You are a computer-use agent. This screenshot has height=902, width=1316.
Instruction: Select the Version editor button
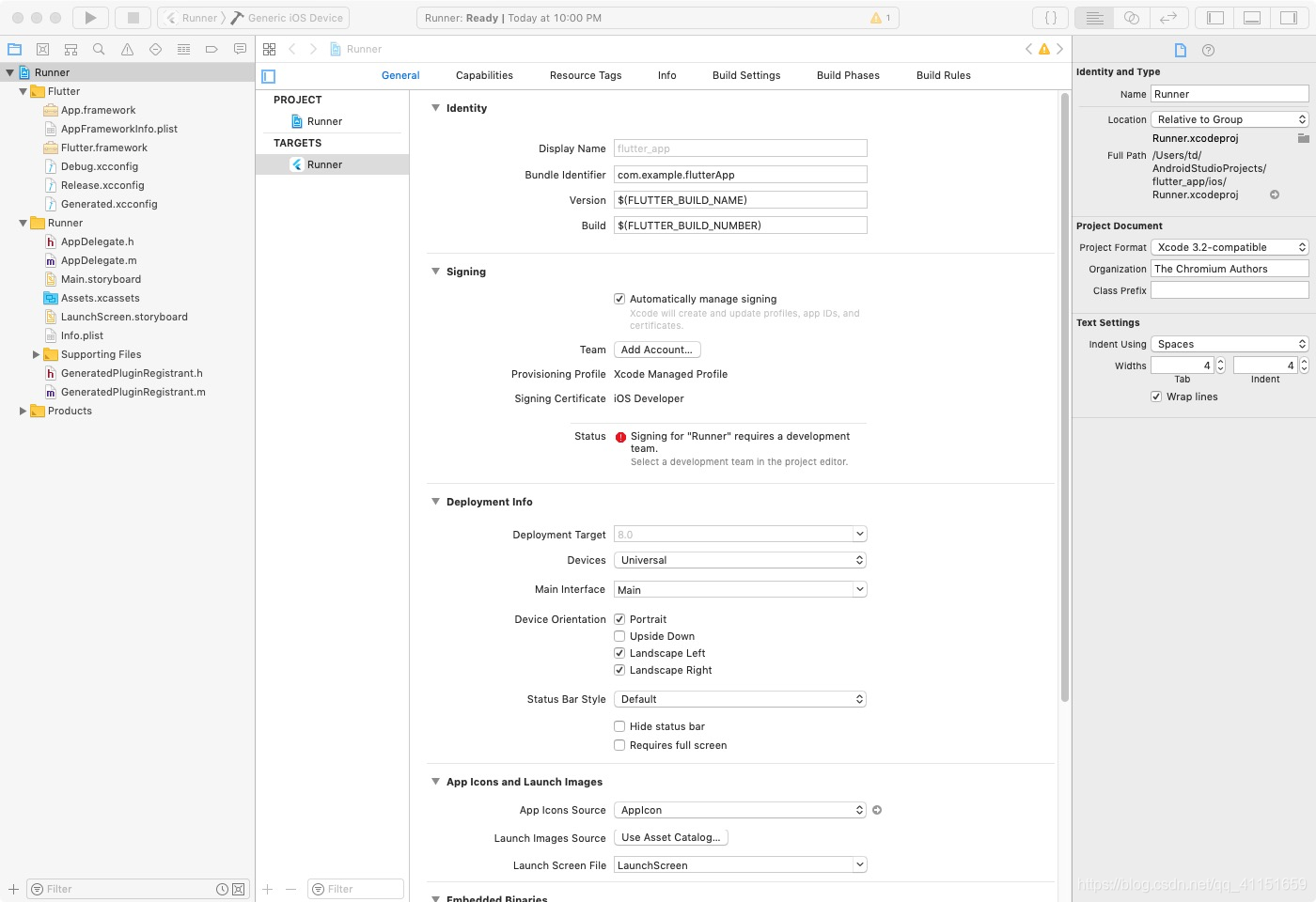[x=1168, y=18]
